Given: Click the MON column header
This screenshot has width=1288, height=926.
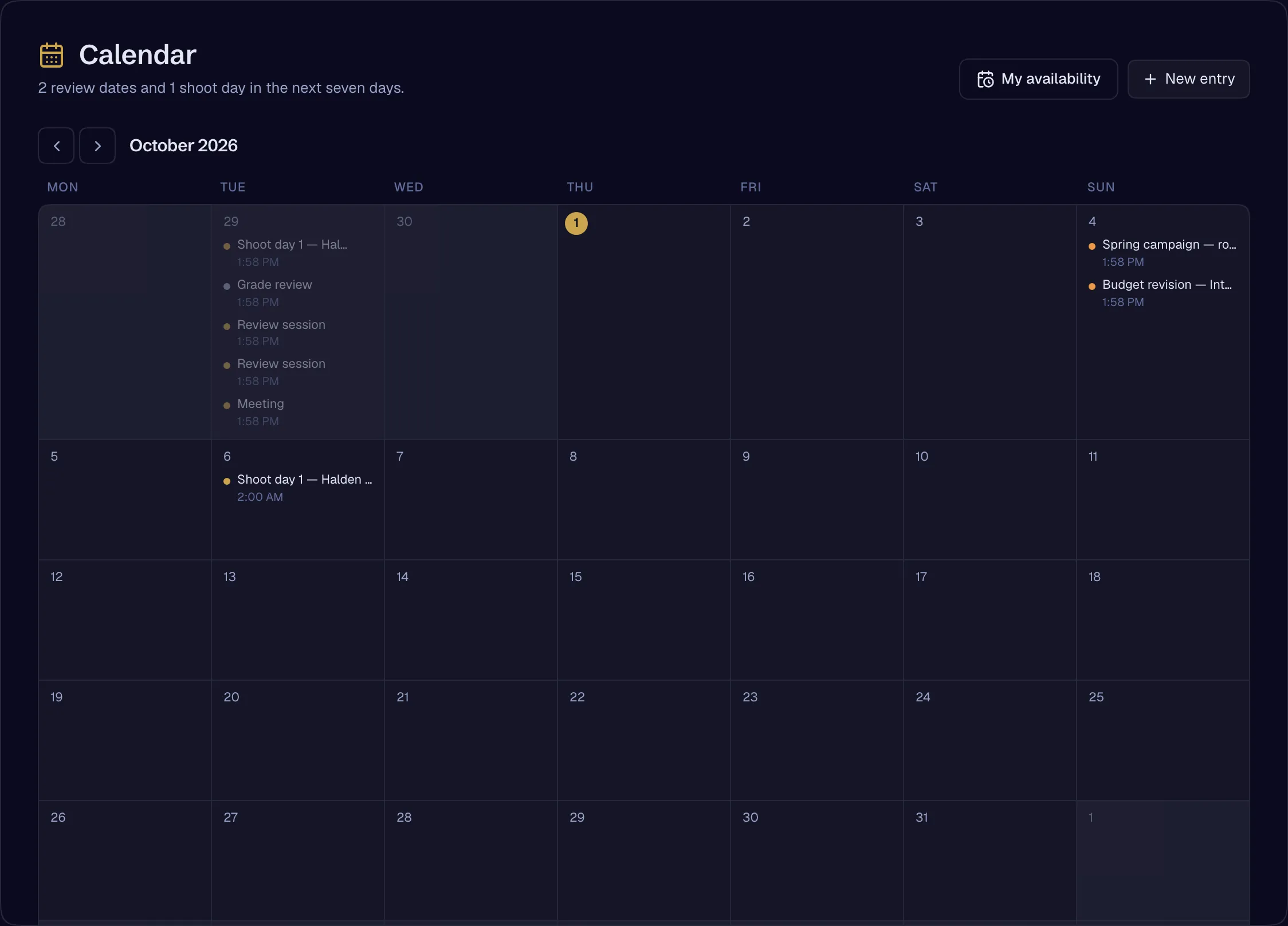Looking at the screenshot, I should tap(62, 187).
